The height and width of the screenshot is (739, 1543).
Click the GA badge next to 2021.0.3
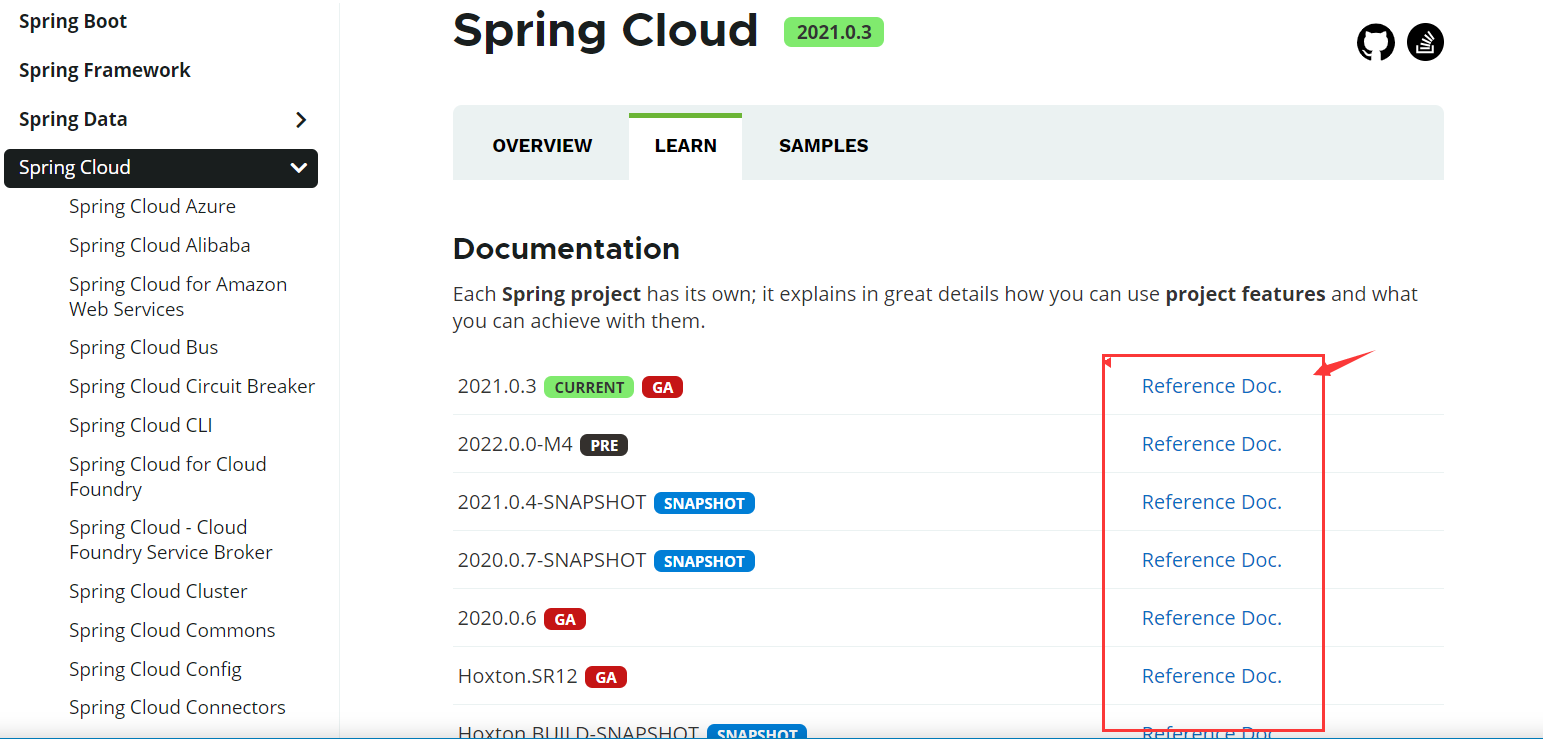click(x=662, y=387)
